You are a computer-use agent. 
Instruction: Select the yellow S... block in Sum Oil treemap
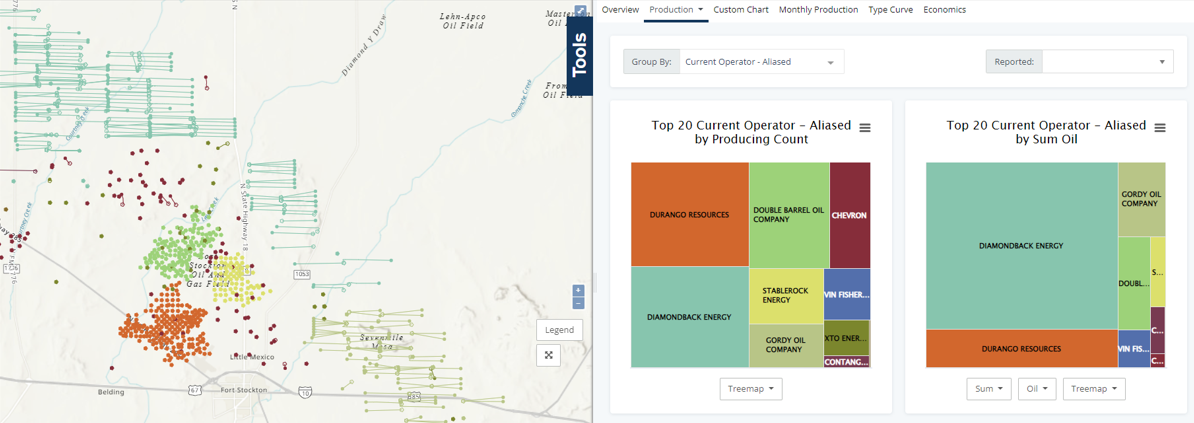click(1157, 271)
